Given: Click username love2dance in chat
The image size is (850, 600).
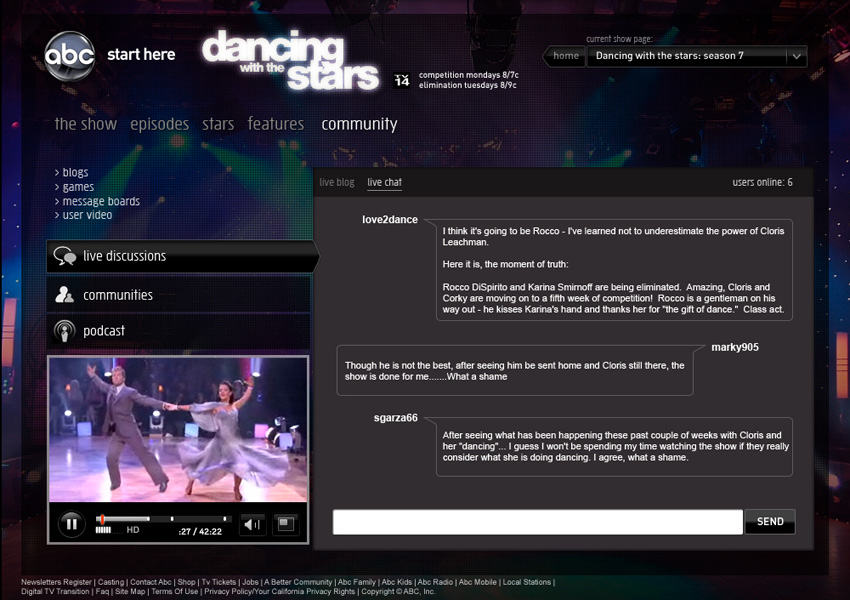Looking at the screenshot, I should coord(390,220).
